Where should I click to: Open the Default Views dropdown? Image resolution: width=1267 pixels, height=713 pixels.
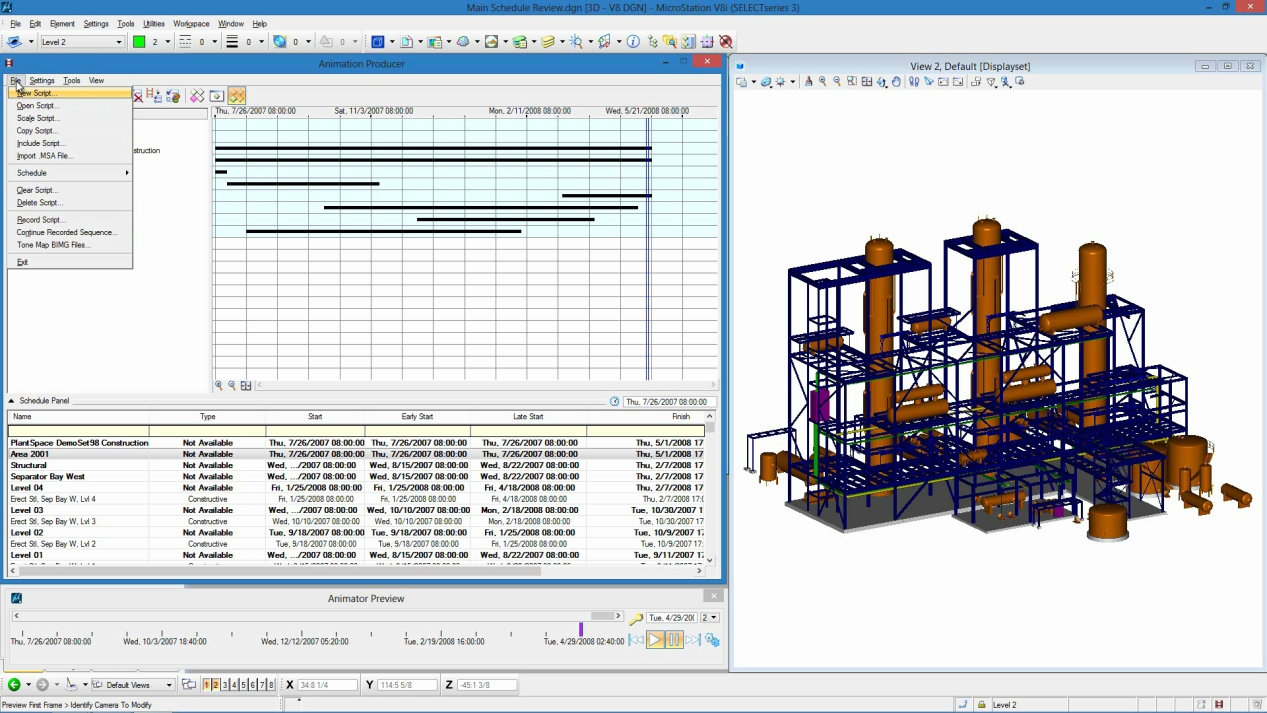pyautogui.click(x=168, y=685)
